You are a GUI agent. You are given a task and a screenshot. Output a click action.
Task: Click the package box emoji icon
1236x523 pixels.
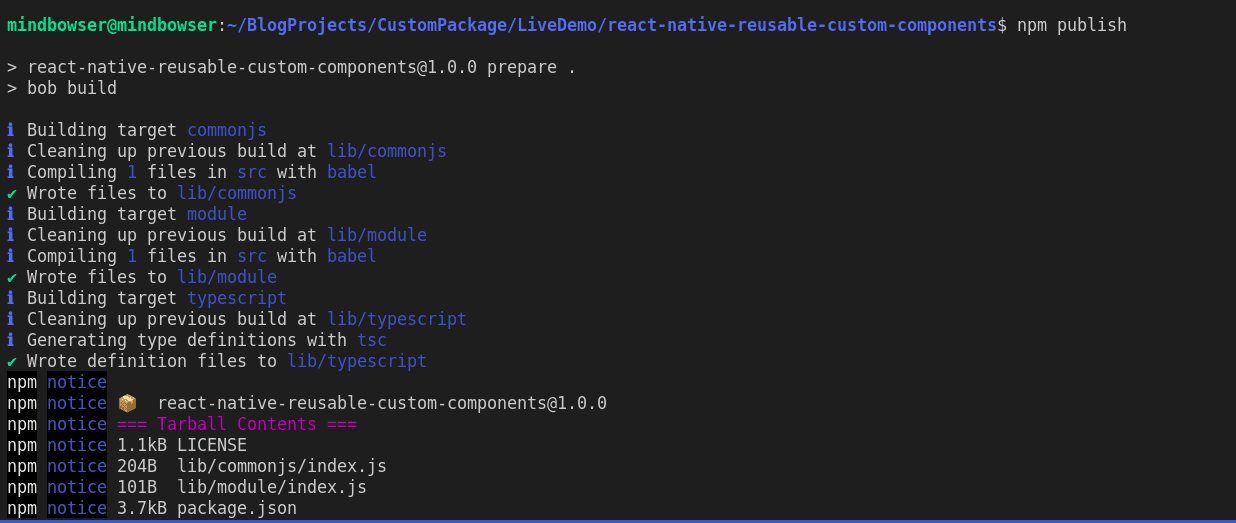[127, 403]
